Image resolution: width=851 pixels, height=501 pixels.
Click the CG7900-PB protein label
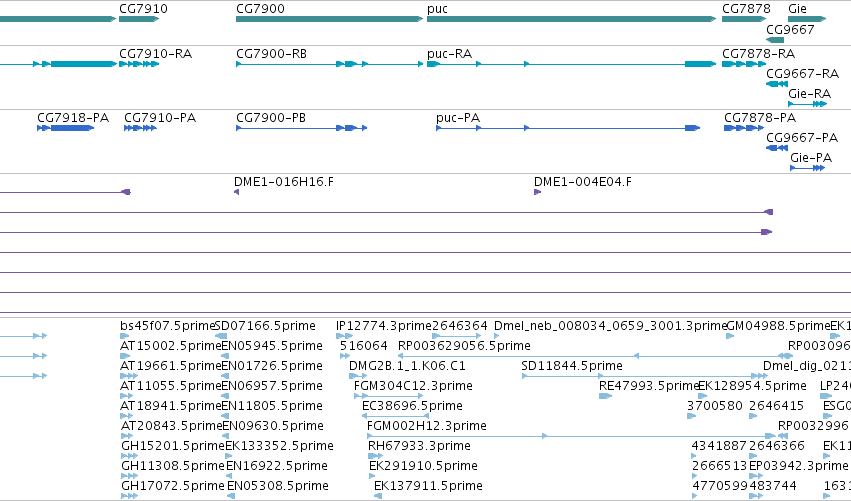[x=271, y=118]
